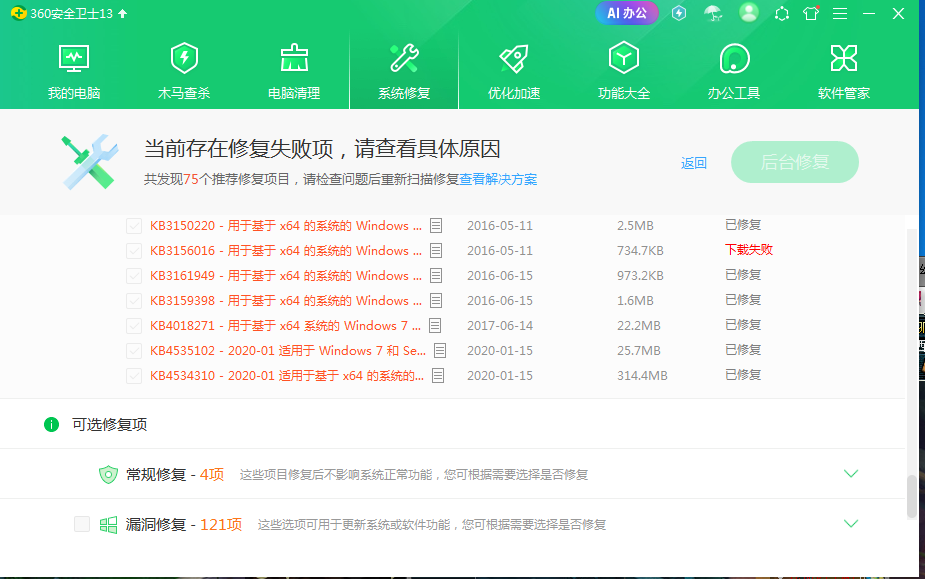The image size is (925, 579).
Task: Check the box for KB3150220 patch
Action: tap(134, 226)
